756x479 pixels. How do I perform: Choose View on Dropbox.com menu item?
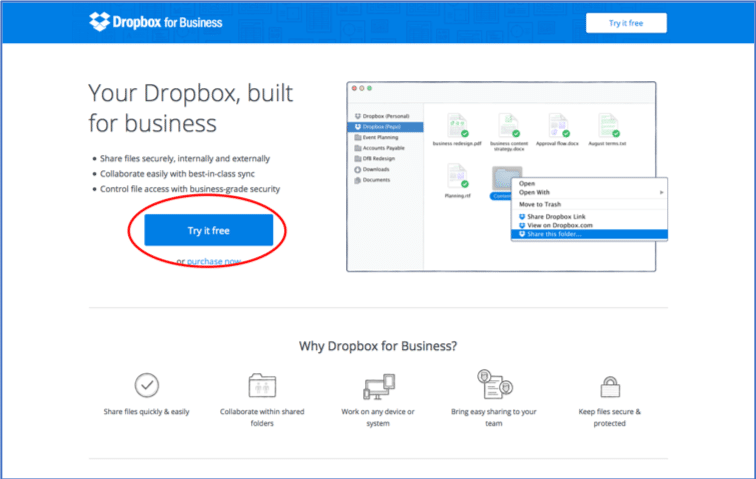(560, 225)
